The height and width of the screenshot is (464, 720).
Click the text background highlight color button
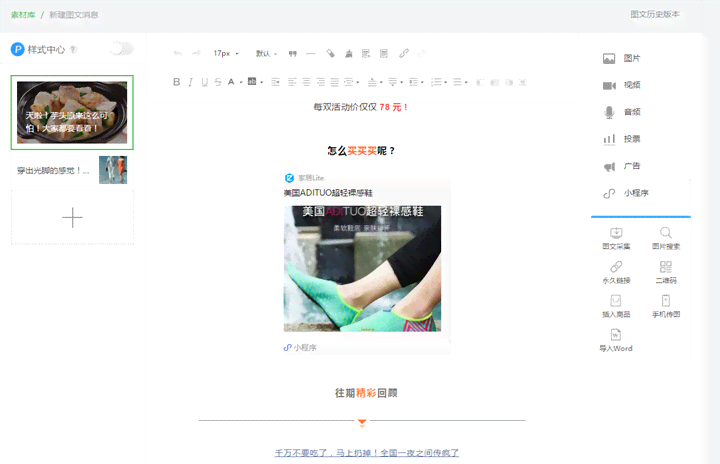click(x=252, y=81)
